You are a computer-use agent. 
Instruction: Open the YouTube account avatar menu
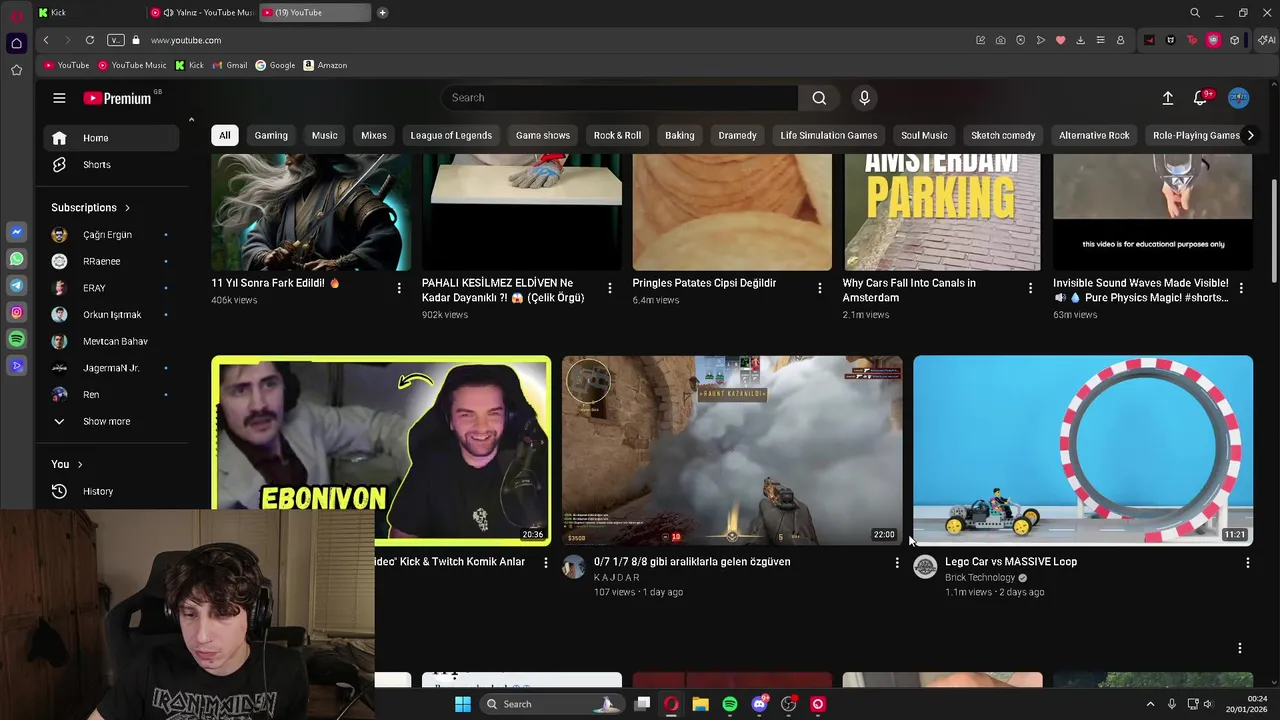point(1239,98)
